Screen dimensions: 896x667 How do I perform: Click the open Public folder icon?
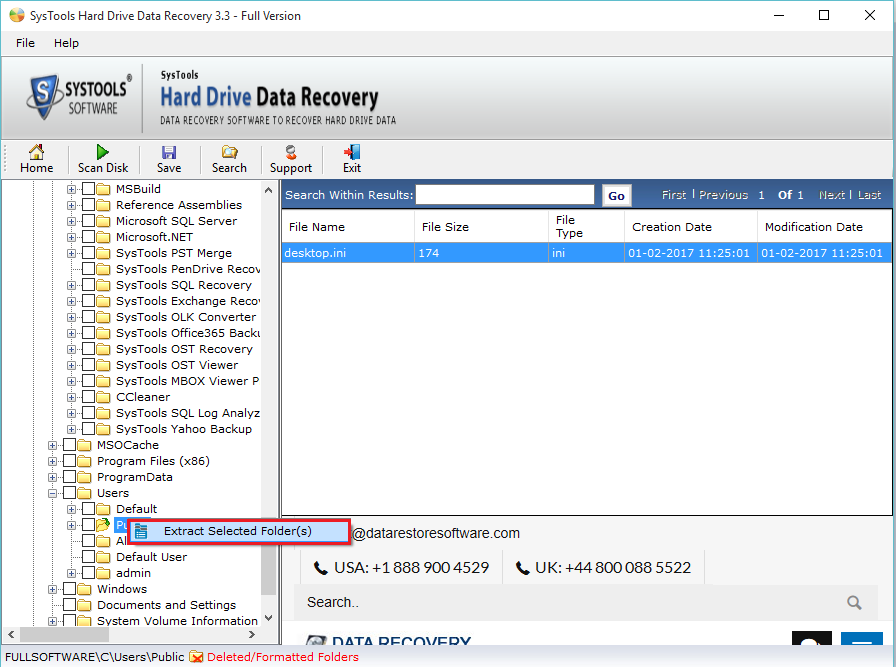click(x=103, y=525)
